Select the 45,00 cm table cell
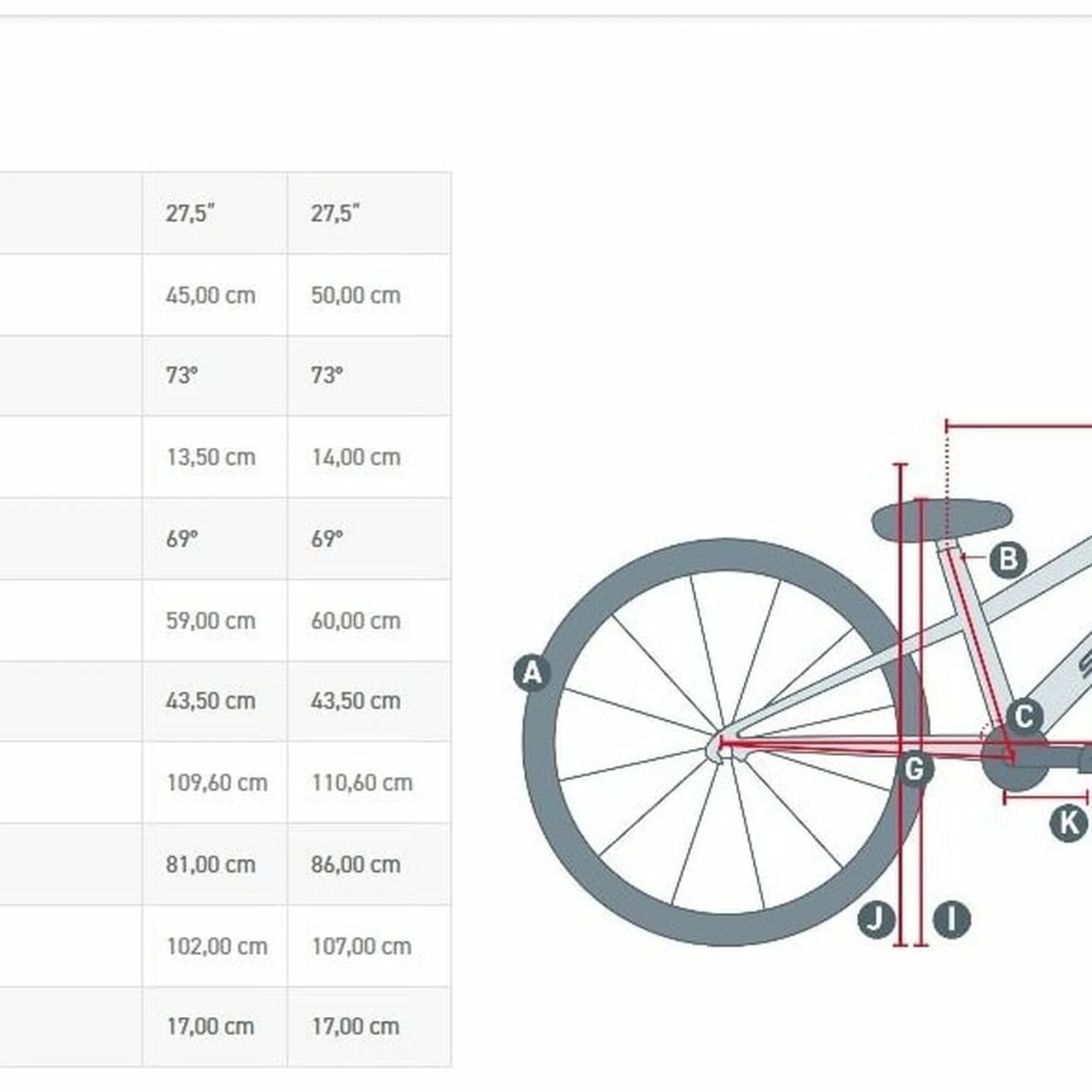 click(x=211, y=295)
